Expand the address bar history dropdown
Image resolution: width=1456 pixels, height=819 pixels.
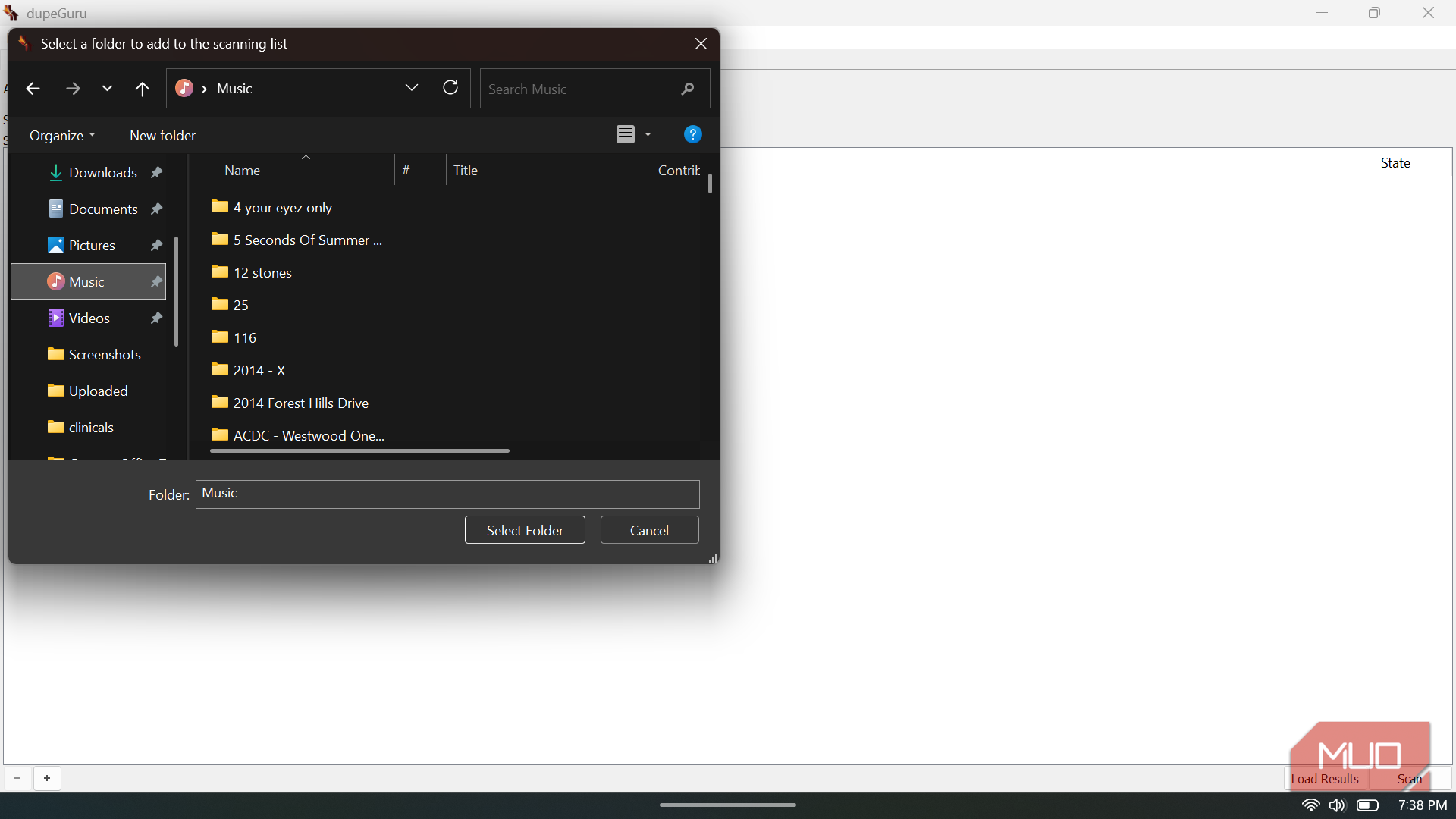(412, 88)
